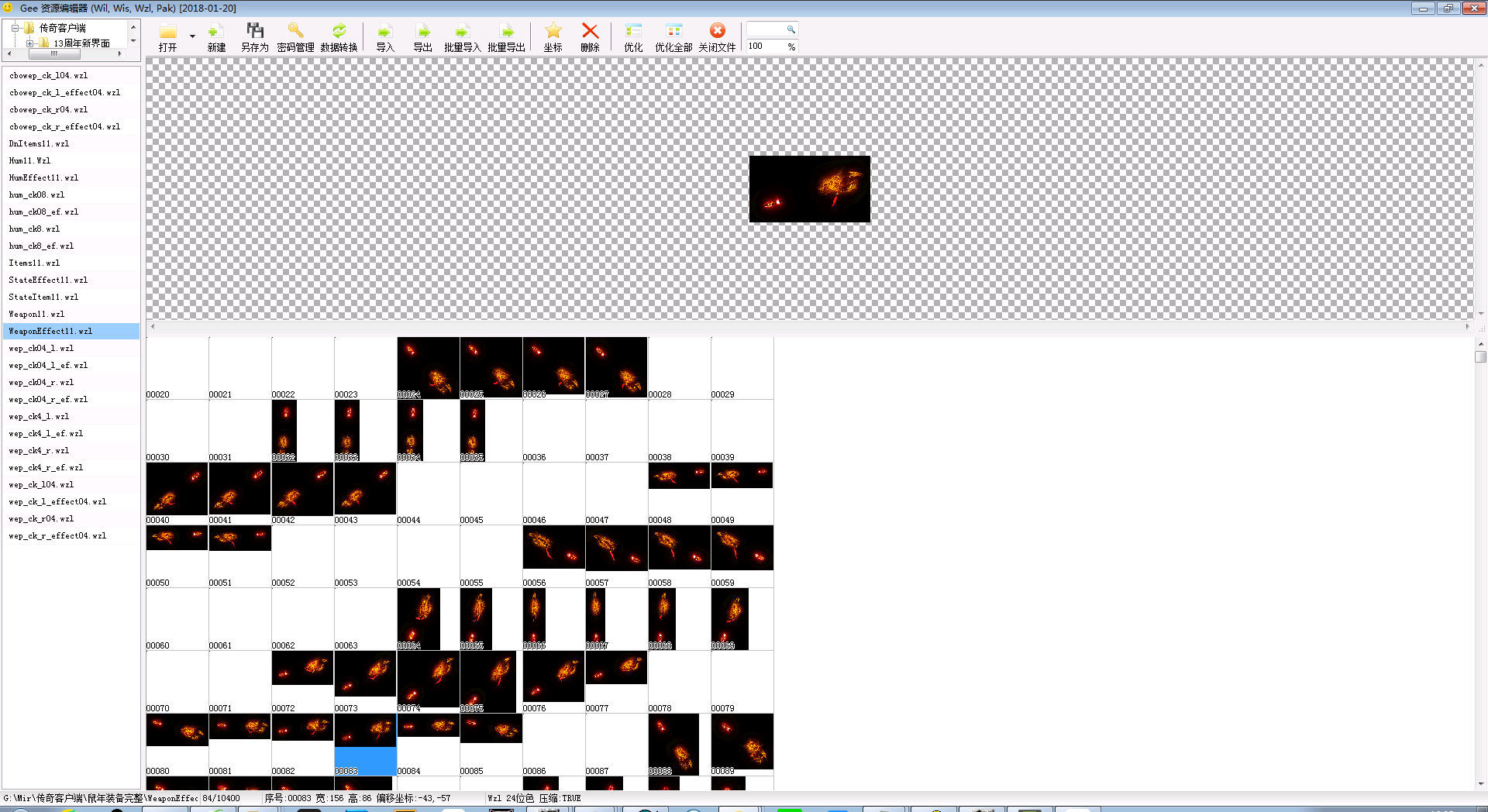Select thumbnail 00024
Screen dimensions: 1488x812
tap(428, 367)
